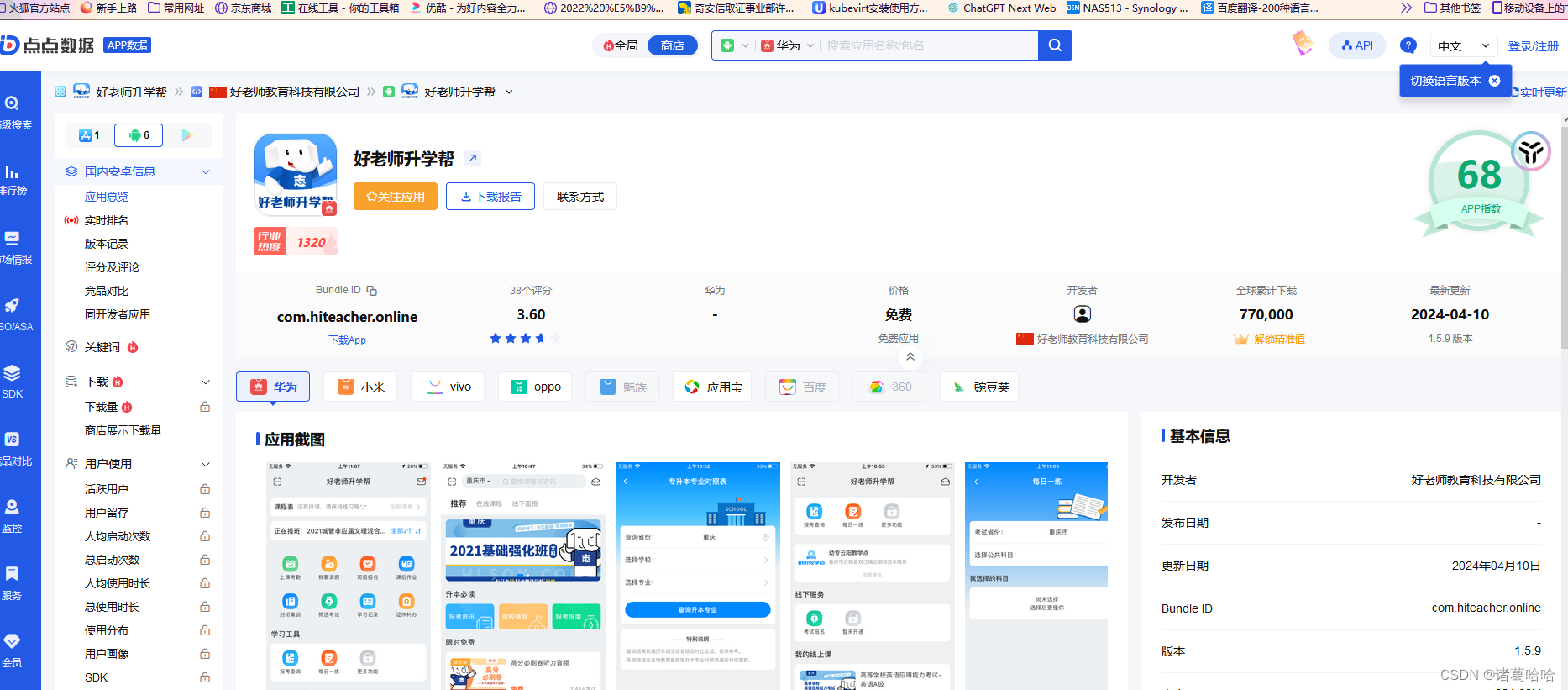Screen dimensions: 1568x690
Task: Collapse the app info panel chevron
Action: (910, 357)
